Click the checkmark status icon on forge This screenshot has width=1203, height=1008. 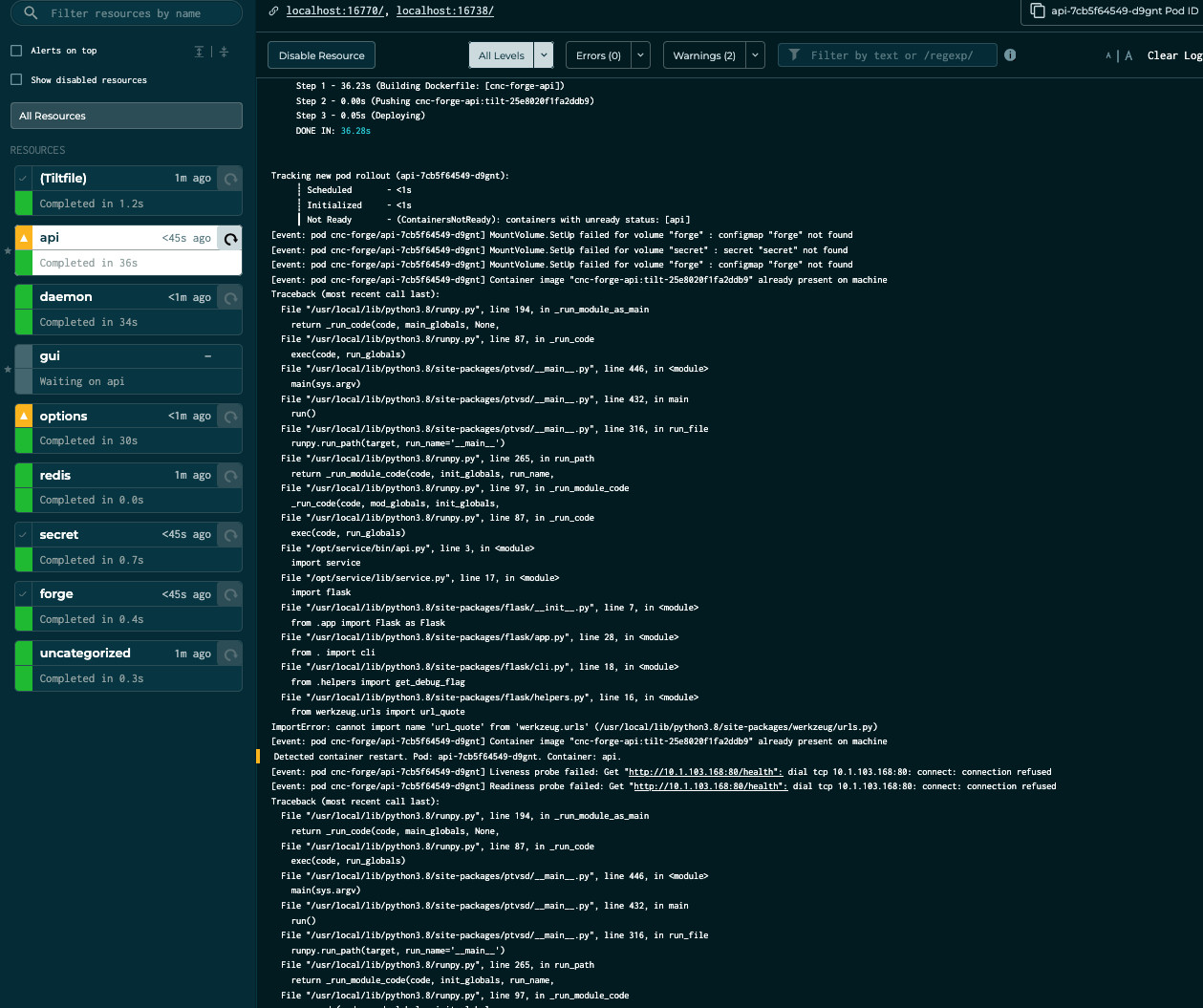[x=24, y=594]
